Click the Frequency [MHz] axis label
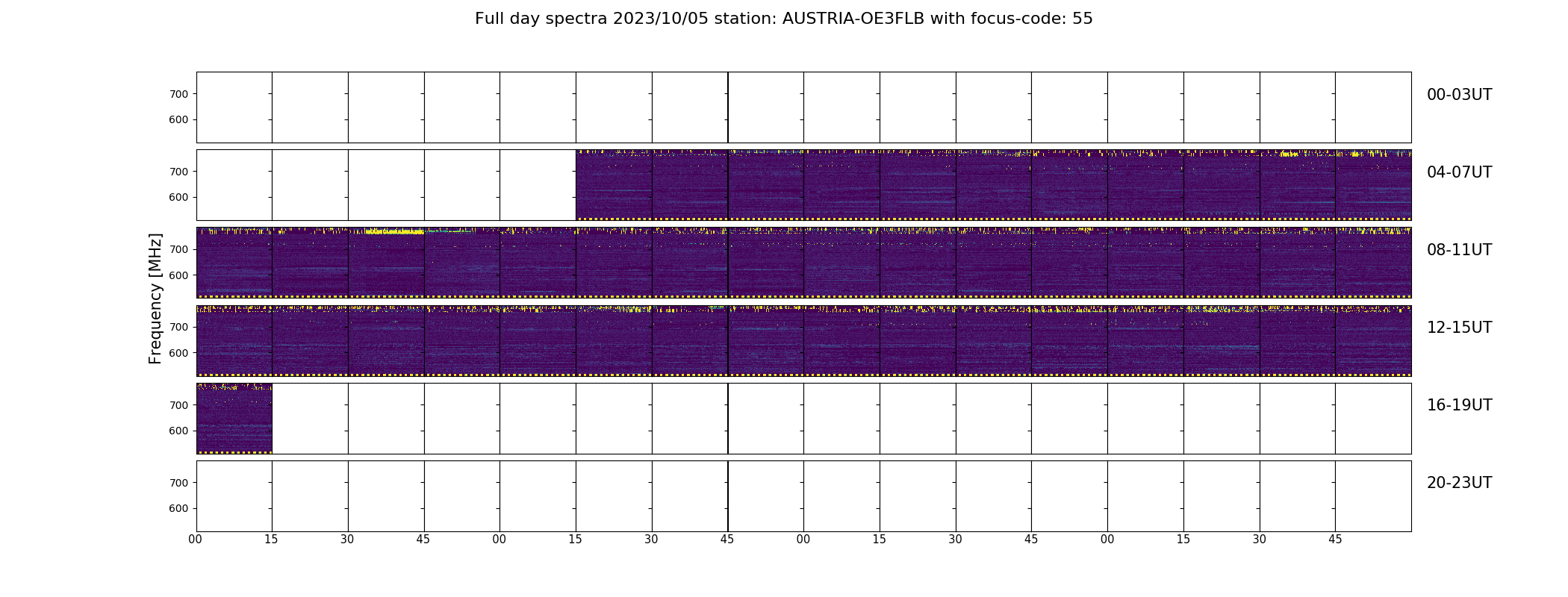This screenshot has height=597, width=1568. pyautogui.click(x=155, y=298)
